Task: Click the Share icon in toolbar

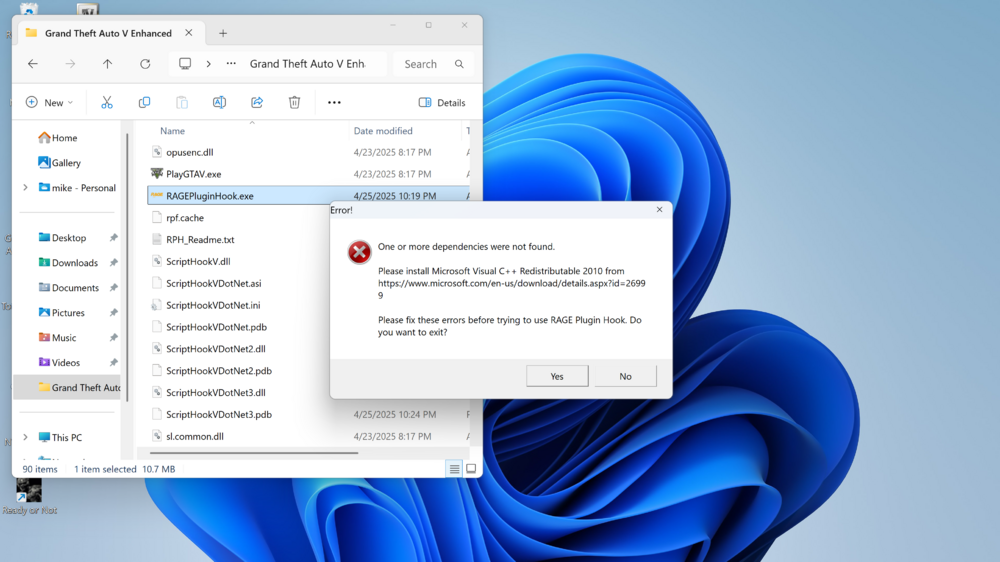Action: coord(257,102)
